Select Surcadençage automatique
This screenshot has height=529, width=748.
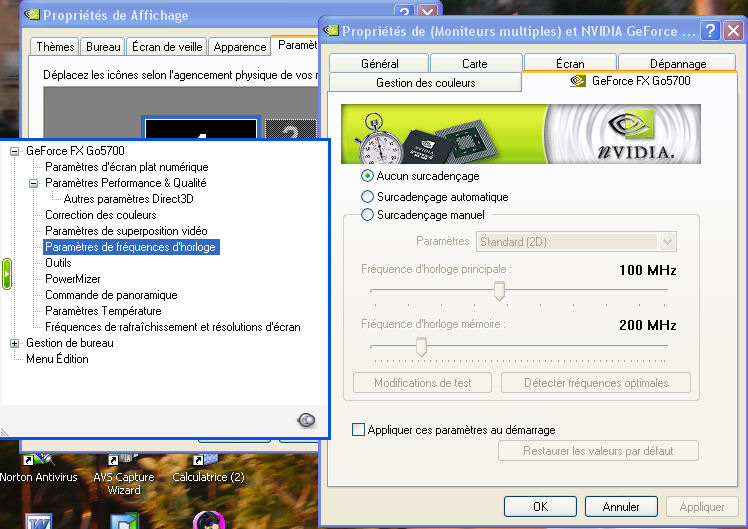pos(435,197)
